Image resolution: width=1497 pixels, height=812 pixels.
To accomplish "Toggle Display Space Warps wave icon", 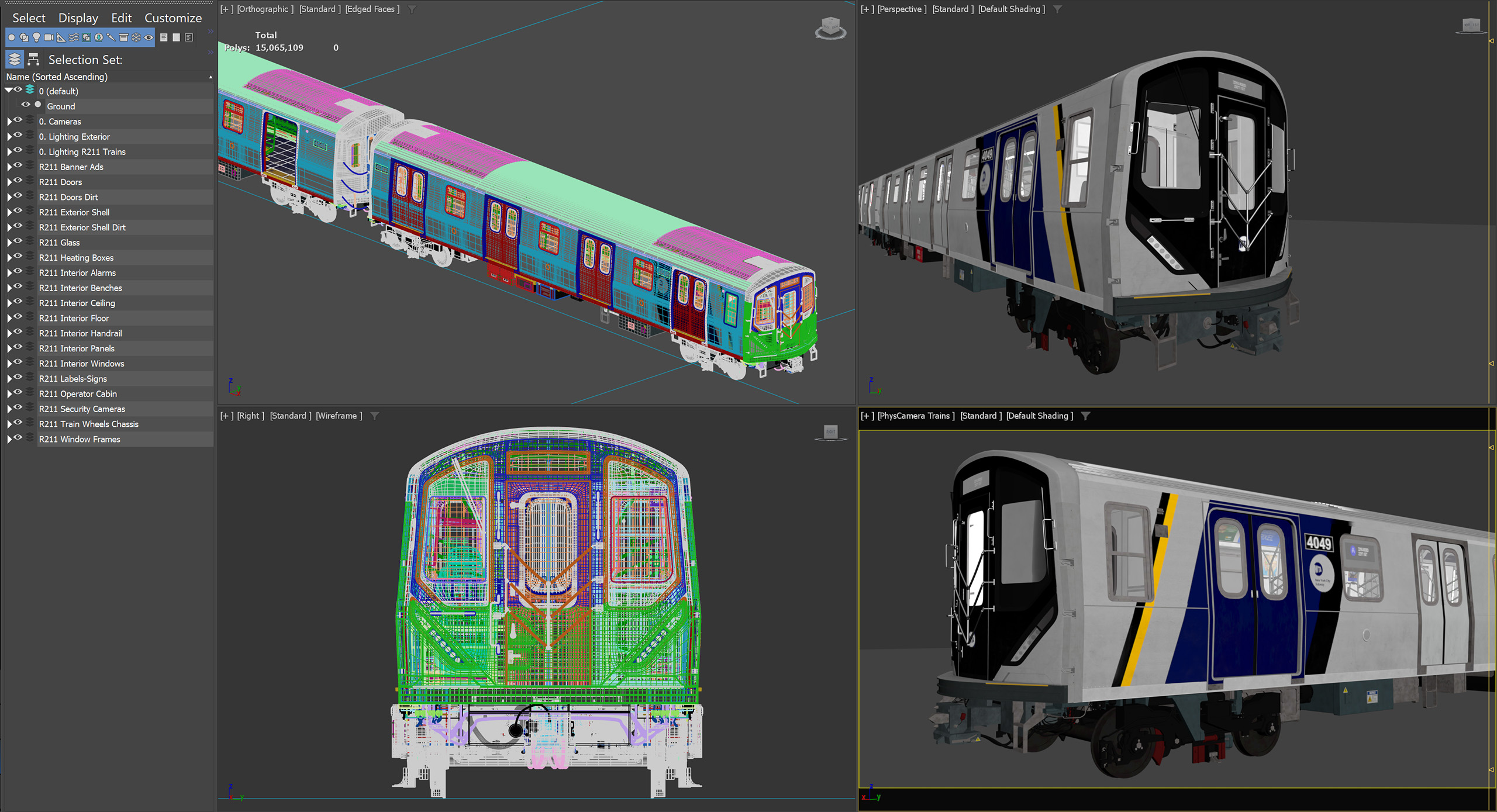I will [74, 37].
